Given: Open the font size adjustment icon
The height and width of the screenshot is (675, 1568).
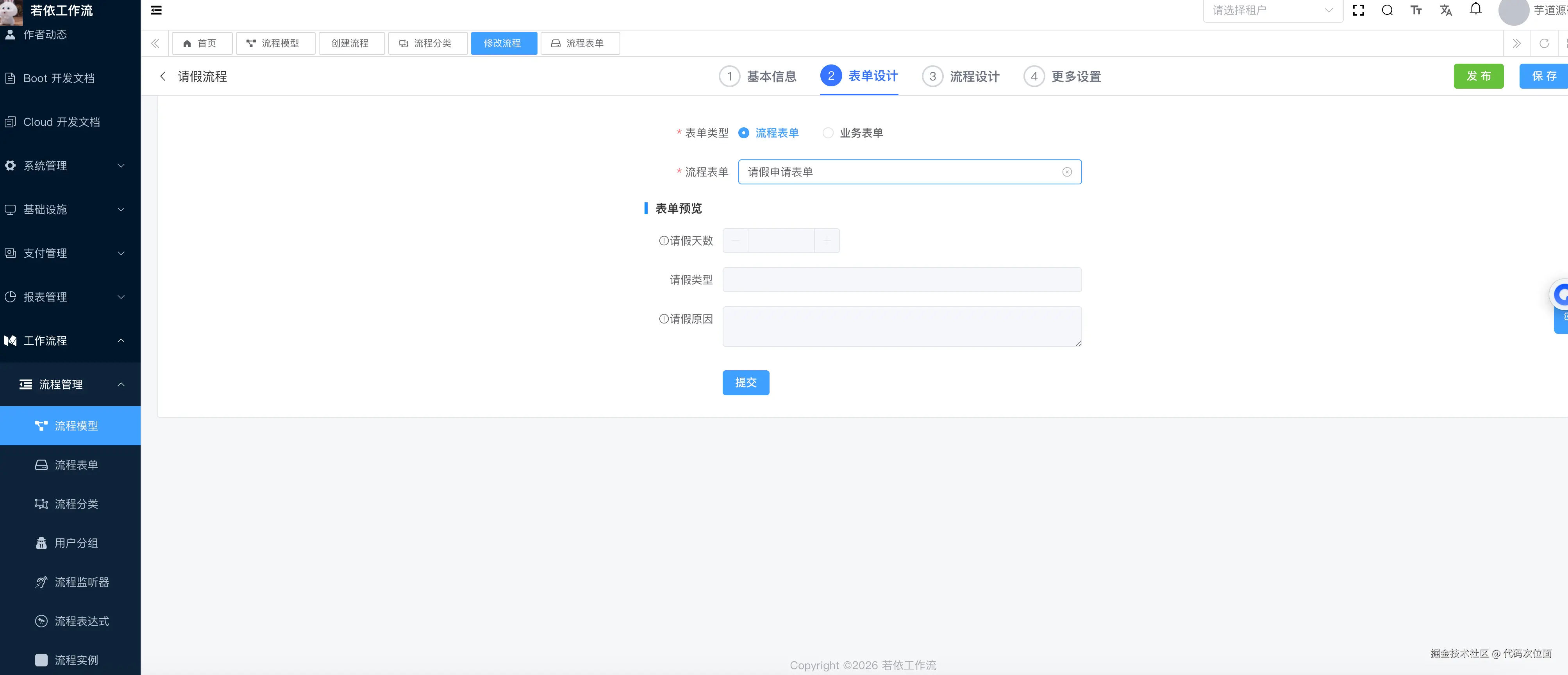Looking at the screenshot, I should click(x=1416, y=10).
